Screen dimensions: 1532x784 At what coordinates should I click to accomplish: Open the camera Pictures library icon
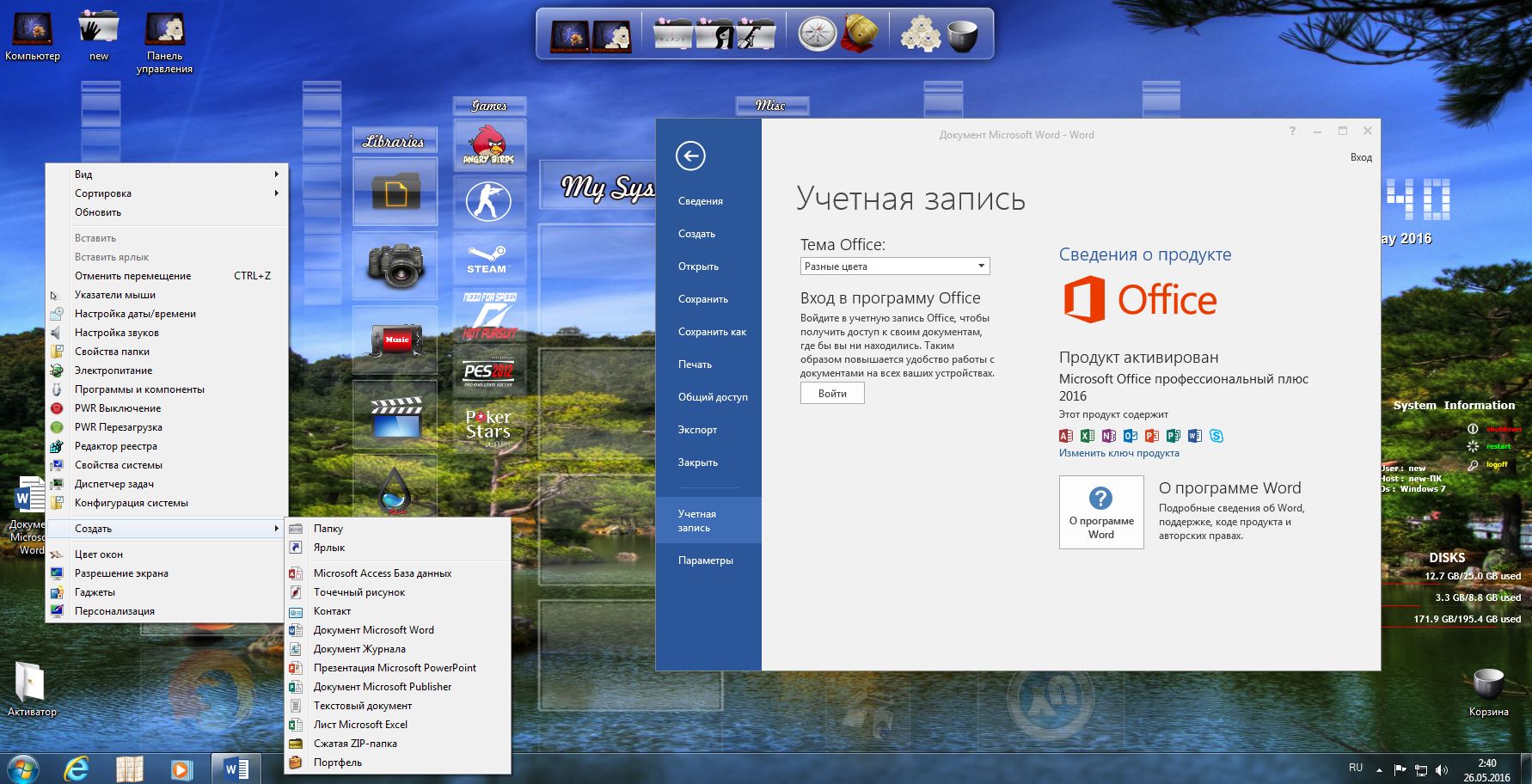click(395, 265)
